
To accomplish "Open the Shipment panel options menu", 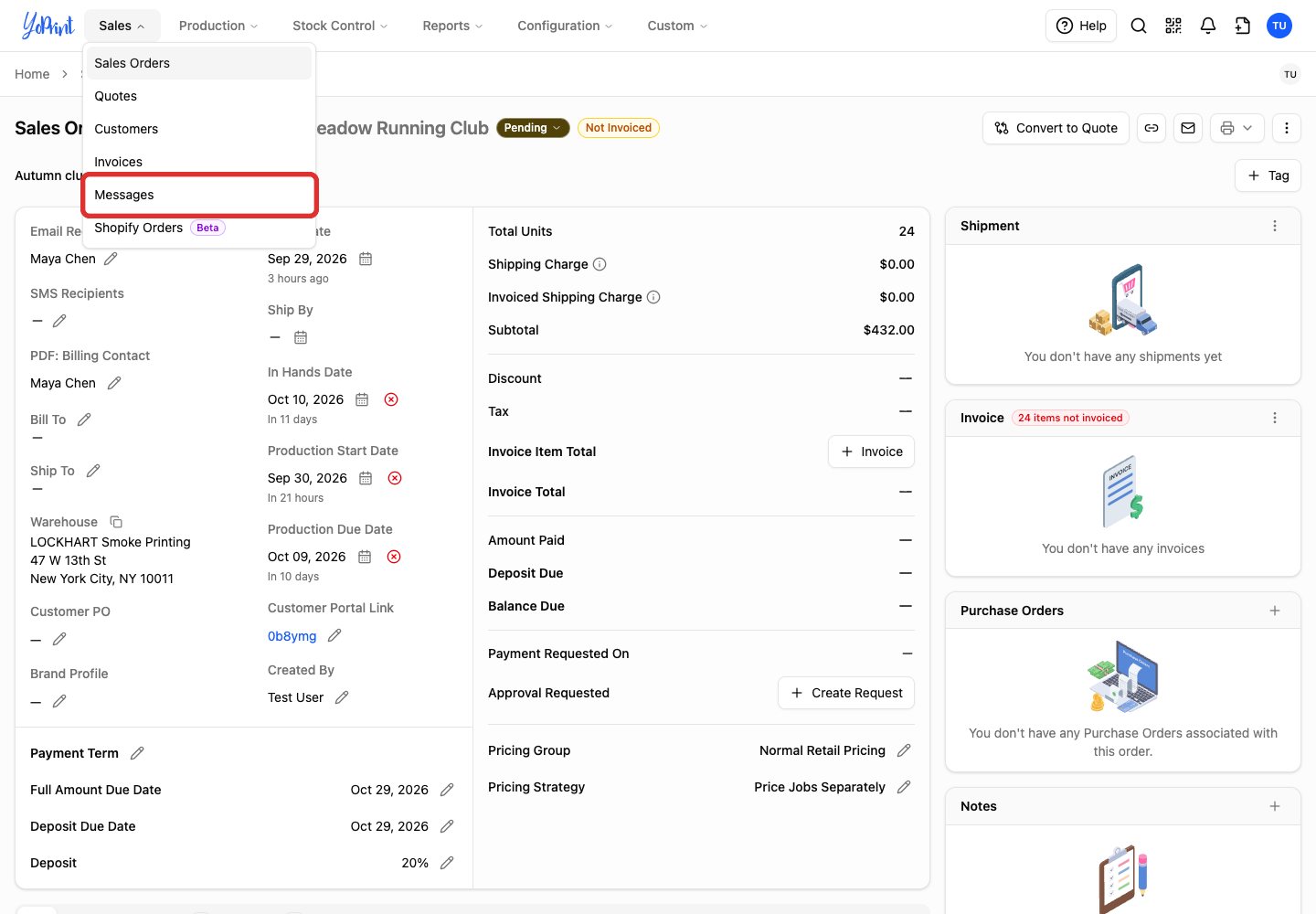I will pos(1275,226).
